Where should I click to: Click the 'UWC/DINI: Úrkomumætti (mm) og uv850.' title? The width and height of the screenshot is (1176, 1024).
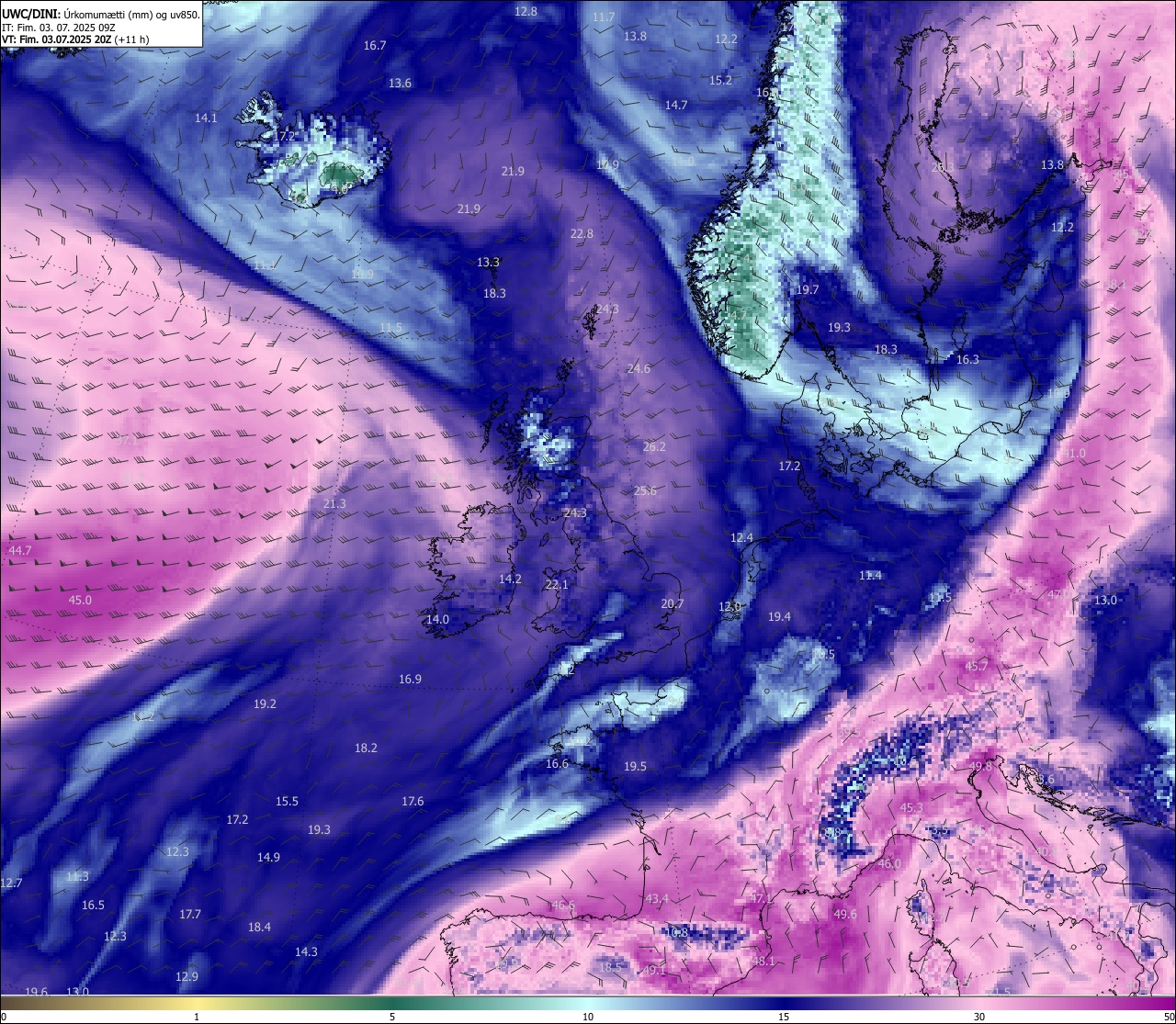pyautogui.click(x=100, y=14)
